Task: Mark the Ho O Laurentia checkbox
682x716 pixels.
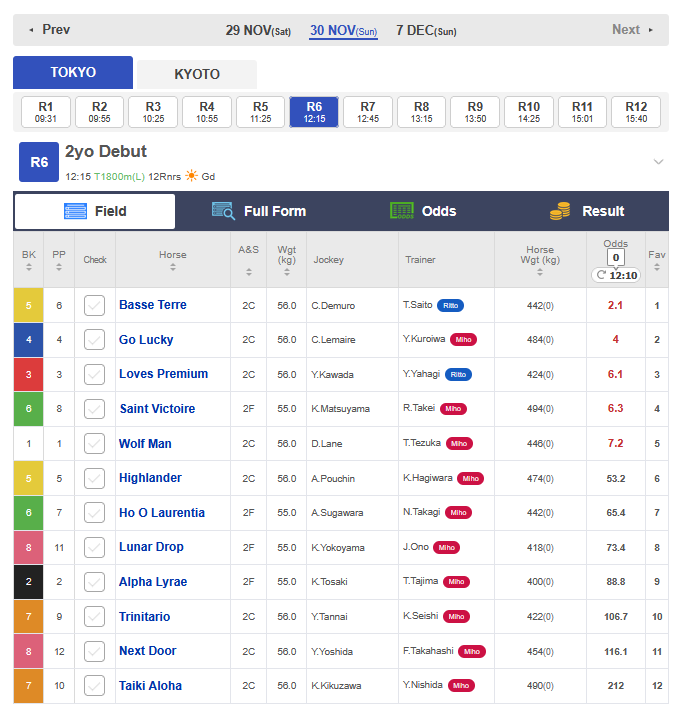Action: [94, 513]
